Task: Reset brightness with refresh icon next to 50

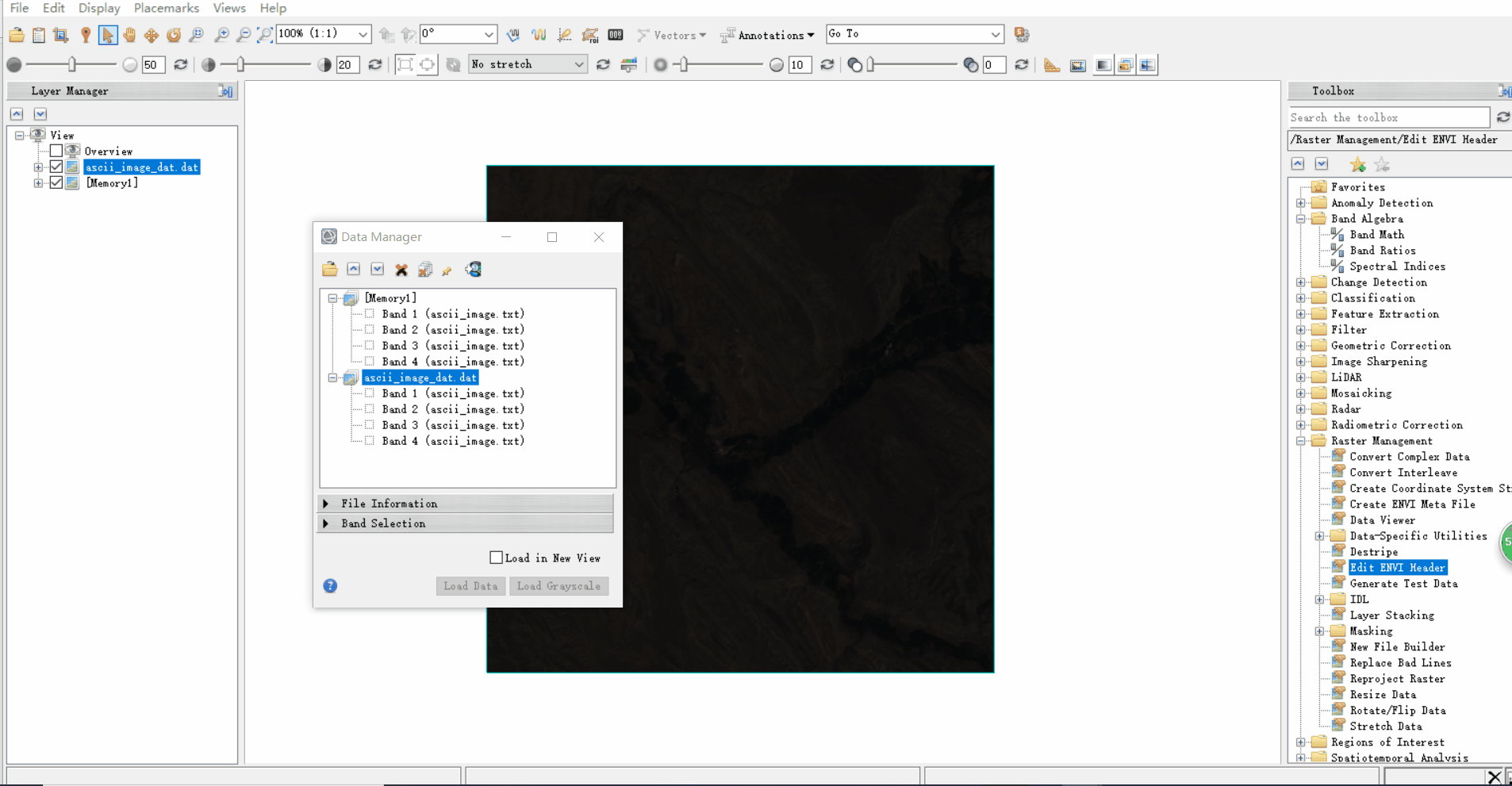Action: 181,65
